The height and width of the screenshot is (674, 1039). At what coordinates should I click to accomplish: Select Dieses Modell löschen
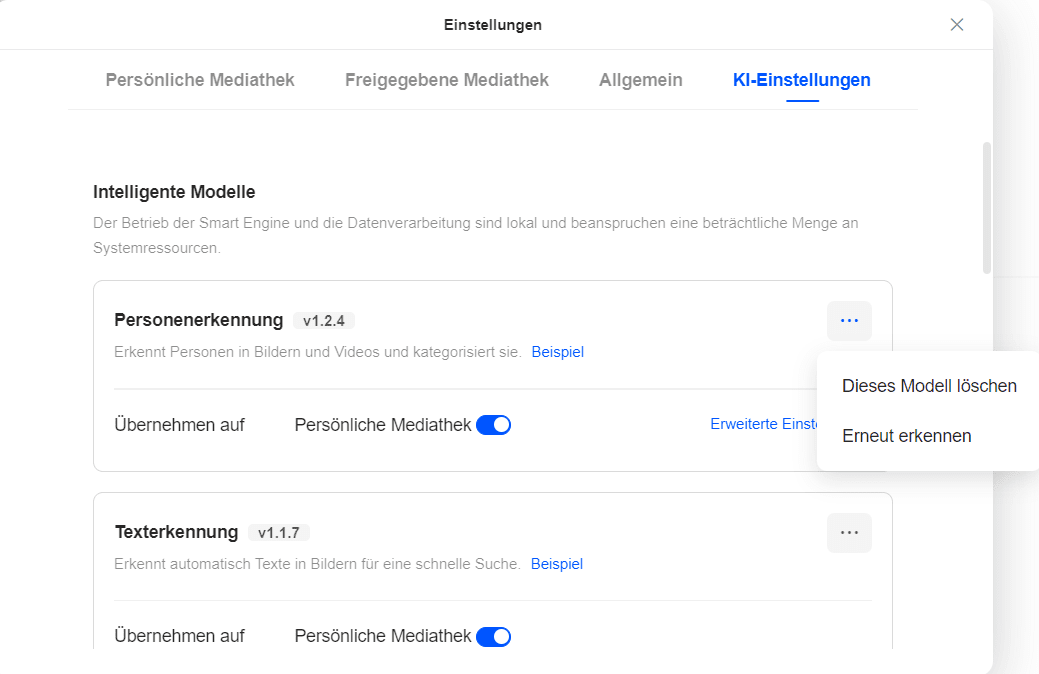point(929,385)
